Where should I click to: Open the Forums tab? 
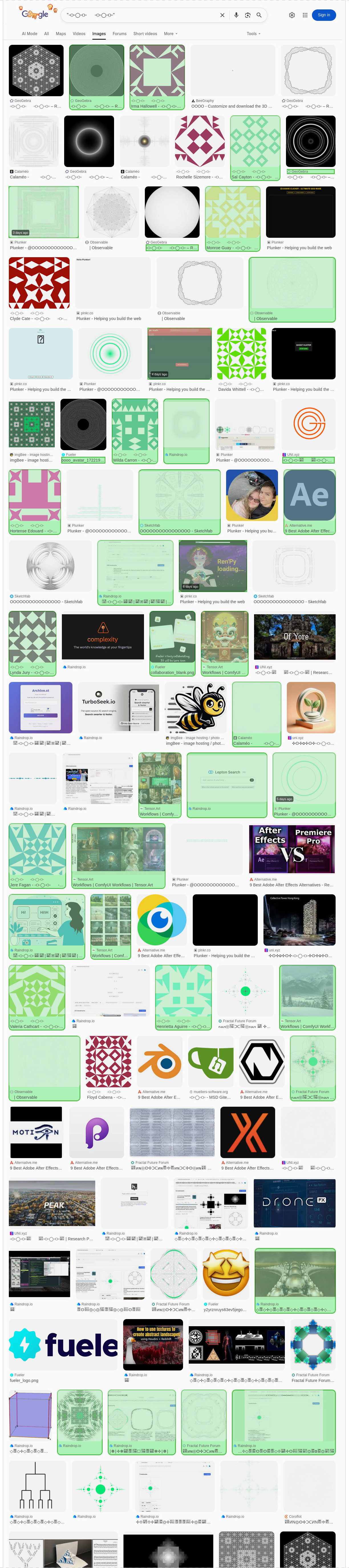pyautogui.click(x=119, y=34)
